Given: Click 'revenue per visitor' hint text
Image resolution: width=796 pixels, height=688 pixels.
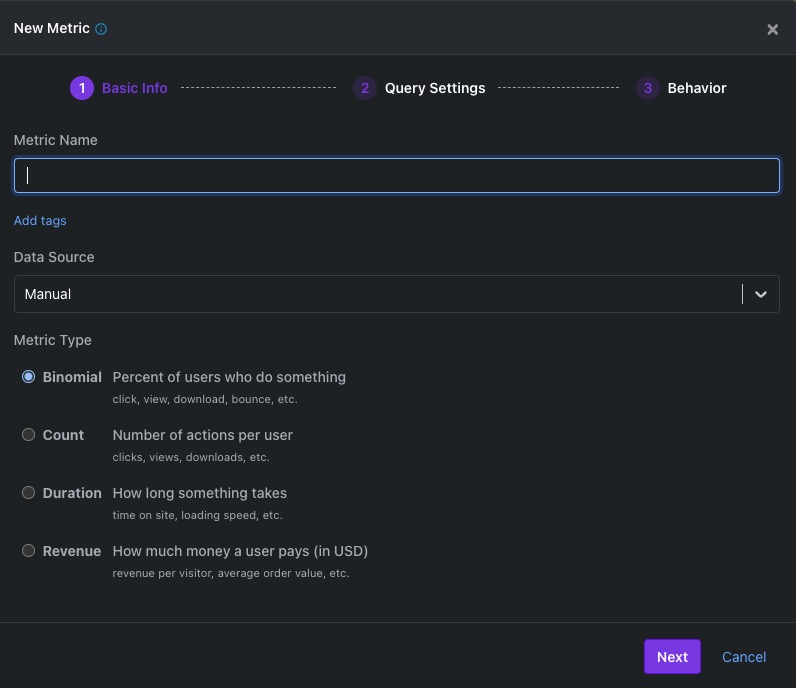Looking at the screenshot, I should point(231,573).
